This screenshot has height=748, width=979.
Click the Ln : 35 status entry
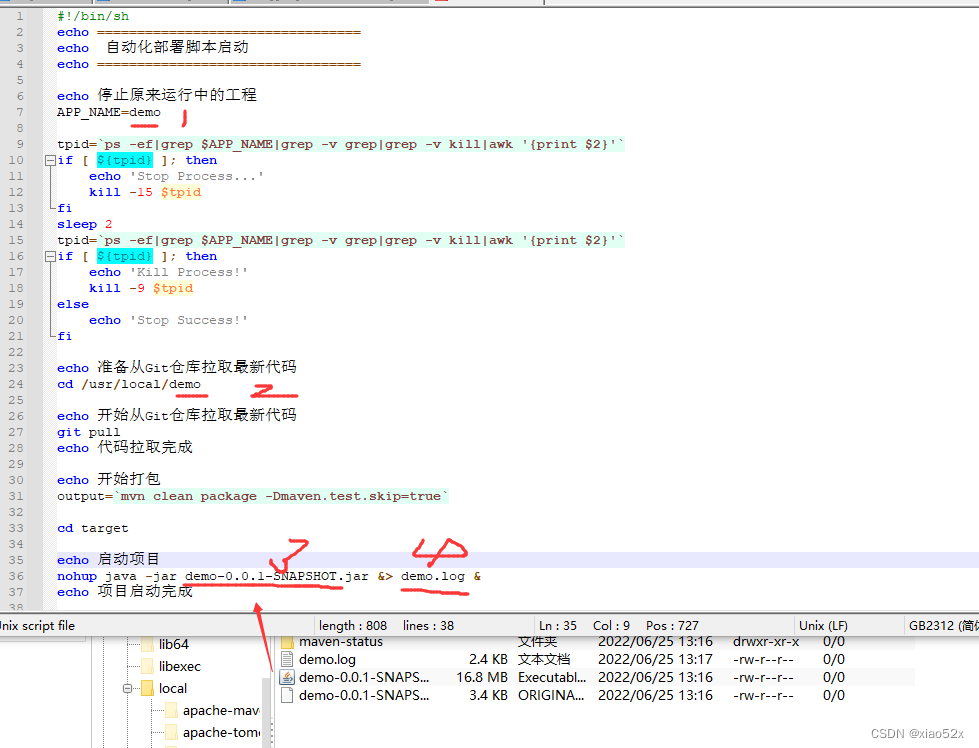pos(558,626)
